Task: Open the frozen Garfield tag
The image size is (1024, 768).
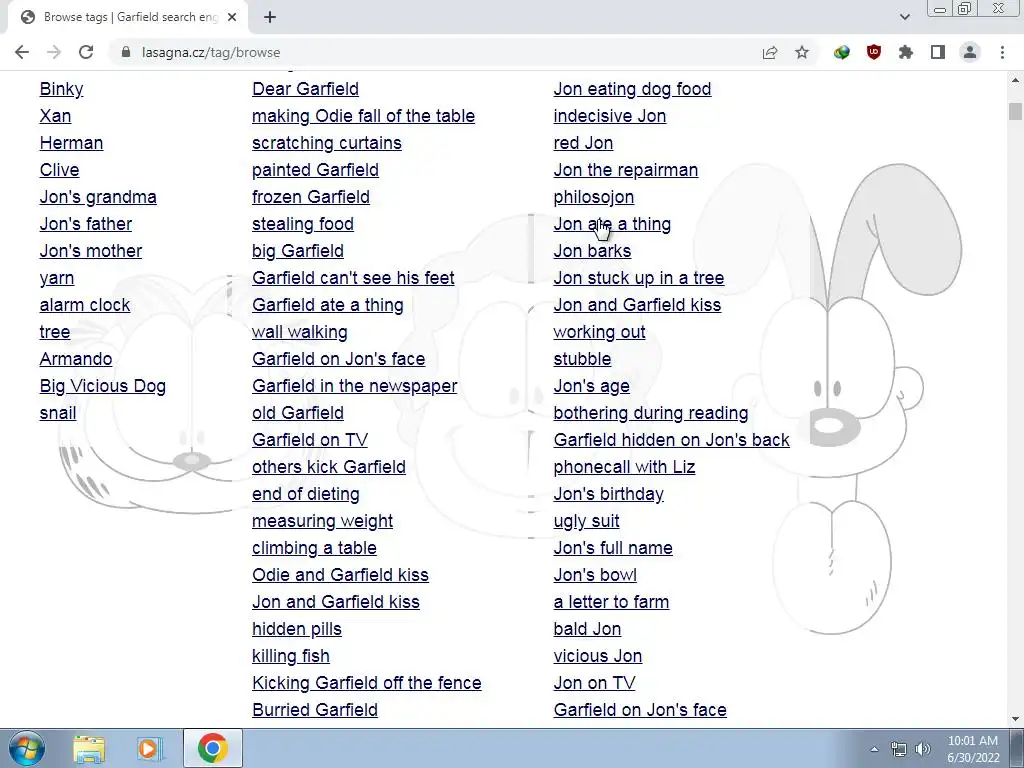Action: click(311, 197)
